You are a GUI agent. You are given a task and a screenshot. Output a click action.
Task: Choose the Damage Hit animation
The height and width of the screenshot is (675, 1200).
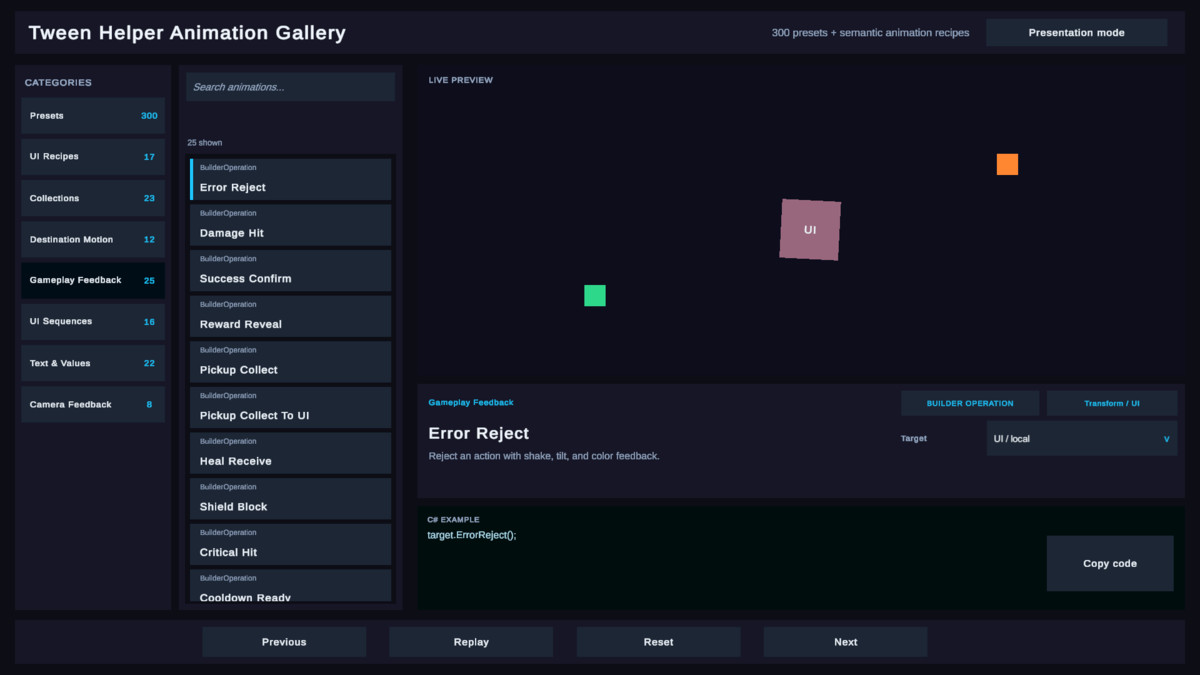click(290, 225)
